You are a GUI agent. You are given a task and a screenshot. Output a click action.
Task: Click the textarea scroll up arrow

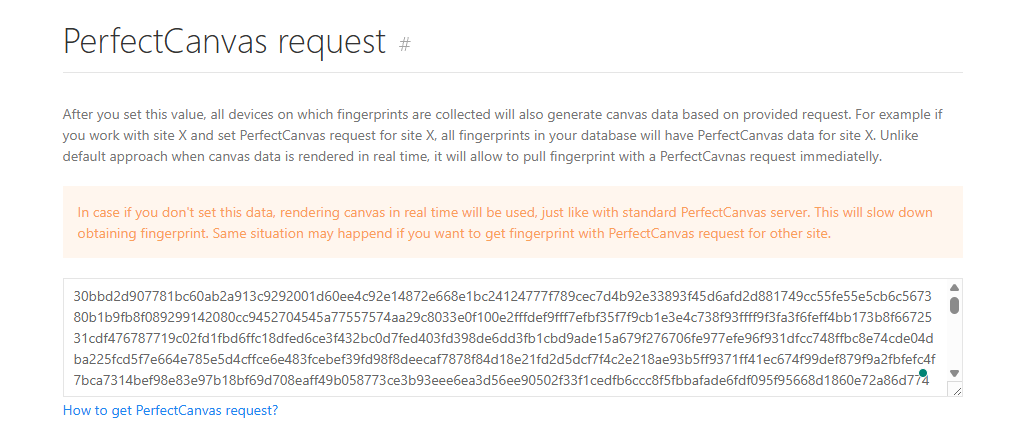click(954, 286)
